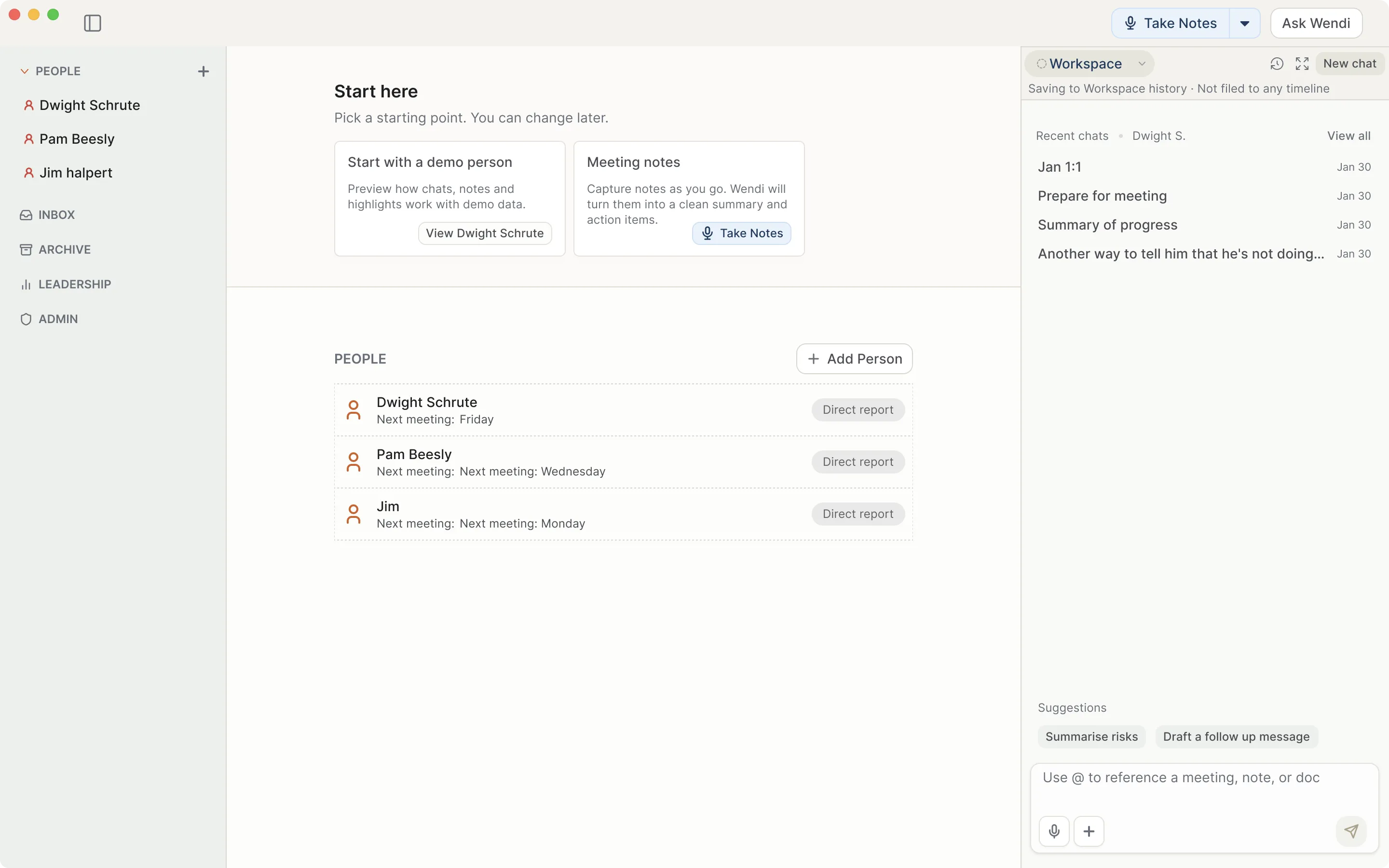1389x868 pixels.
Task: Click View Dwight Schrute button
Action: (x=484, y=233)
